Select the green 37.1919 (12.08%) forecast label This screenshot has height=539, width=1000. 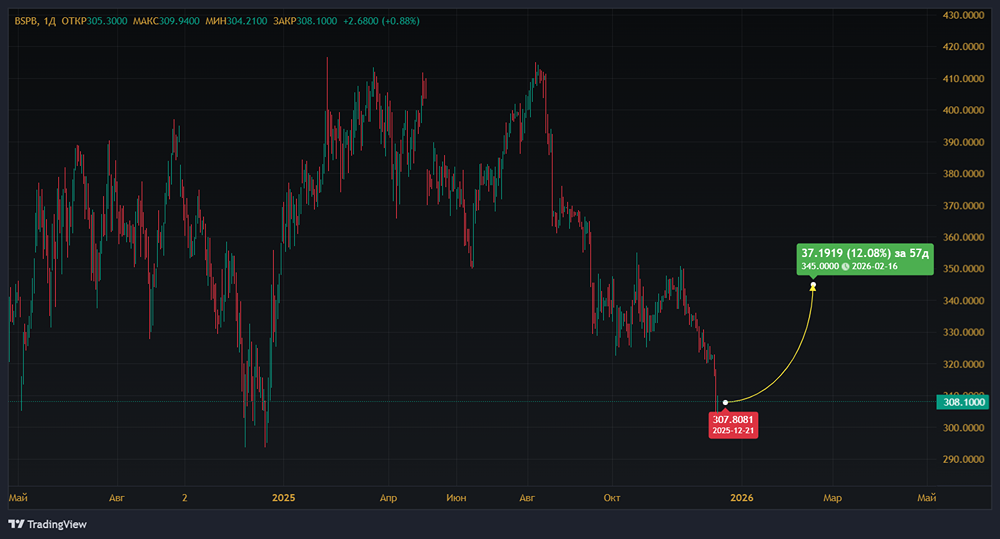point(865,254)
